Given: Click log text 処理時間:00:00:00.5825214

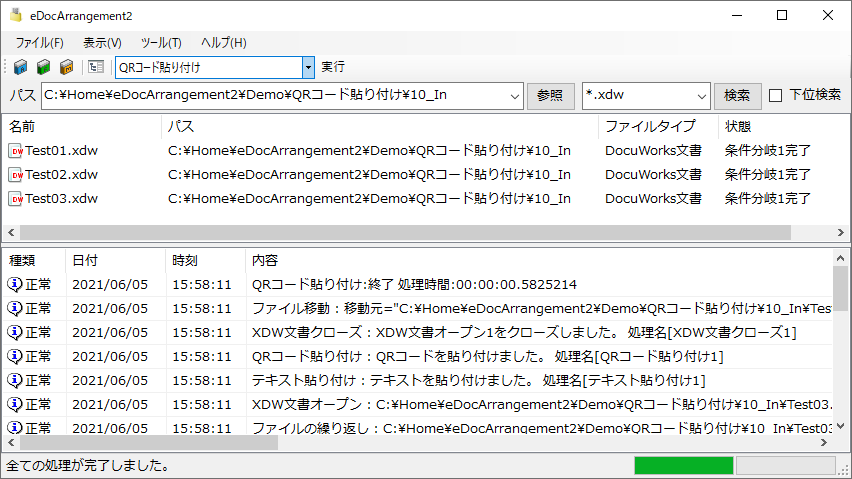Looking at the screenshot, I should [487, 284].
